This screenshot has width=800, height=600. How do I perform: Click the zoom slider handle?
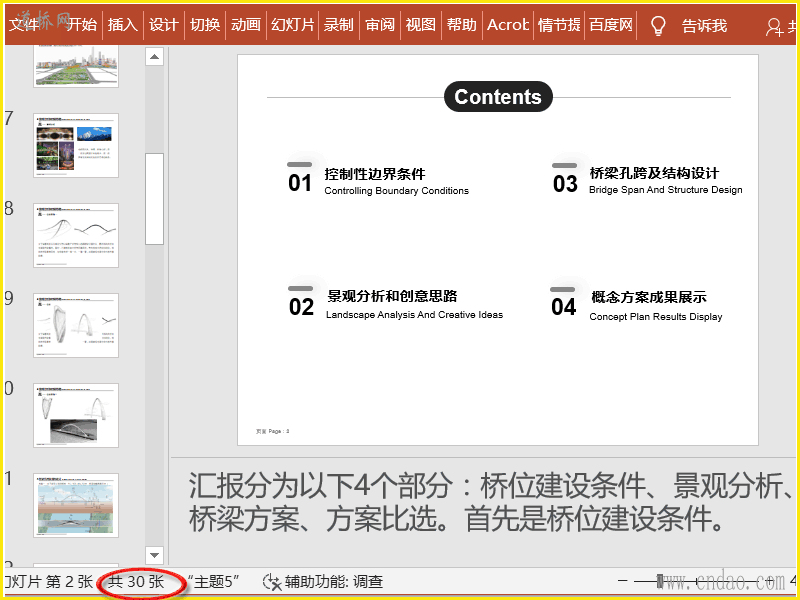point(660,581)
